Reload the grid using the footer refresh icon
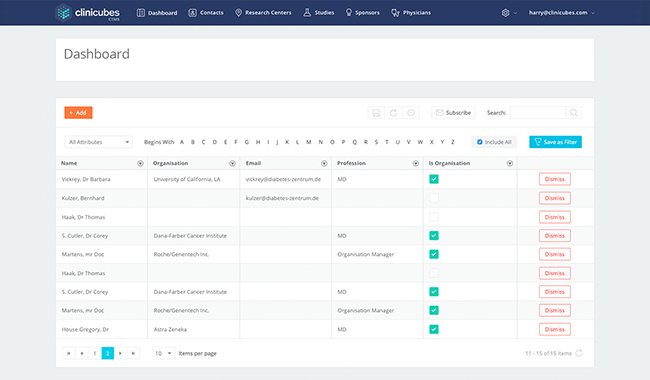 [579, 353]
